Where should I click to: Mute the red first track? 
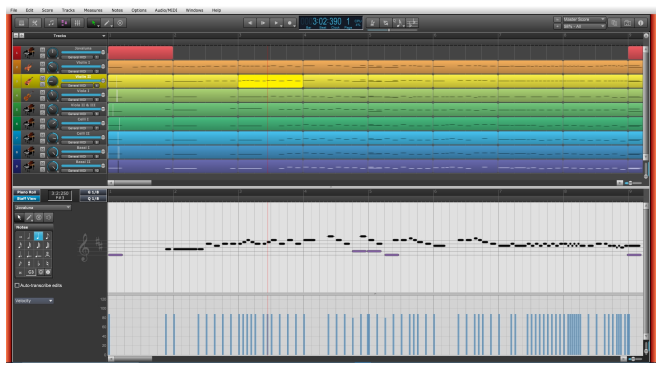[42, 50]
